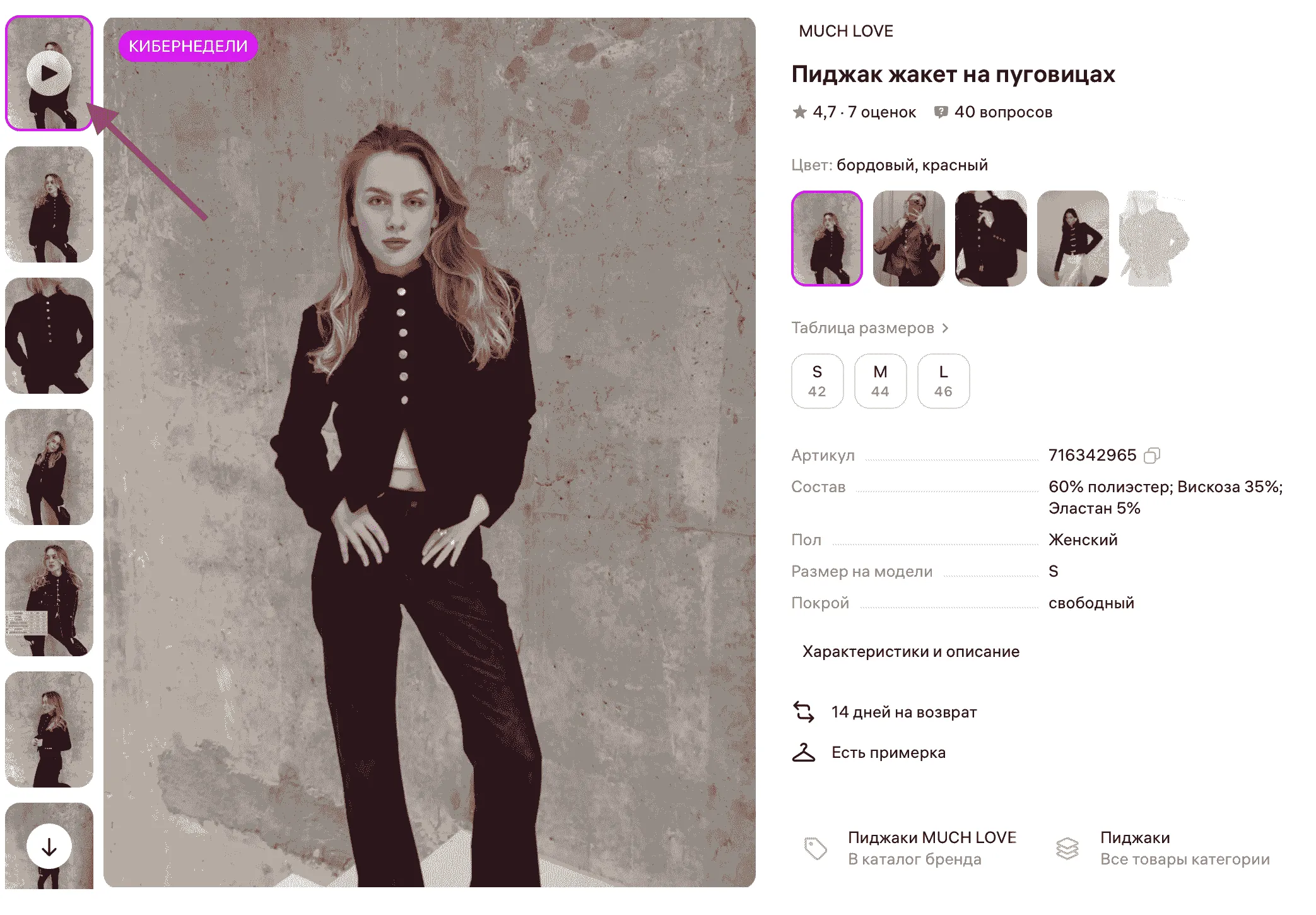
Task: Copy the article number 716342965
Action: click(1152, 456)
